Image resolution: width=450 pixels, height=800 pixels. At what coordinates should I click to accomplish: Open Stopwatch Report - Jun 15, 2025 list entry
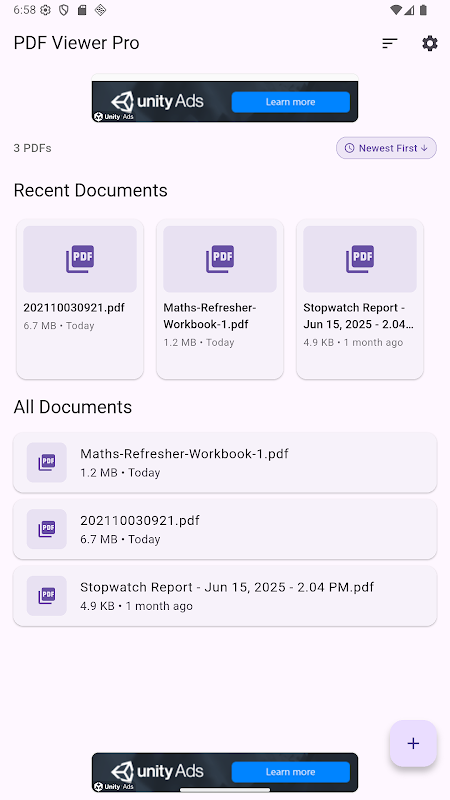pos(225,596)
